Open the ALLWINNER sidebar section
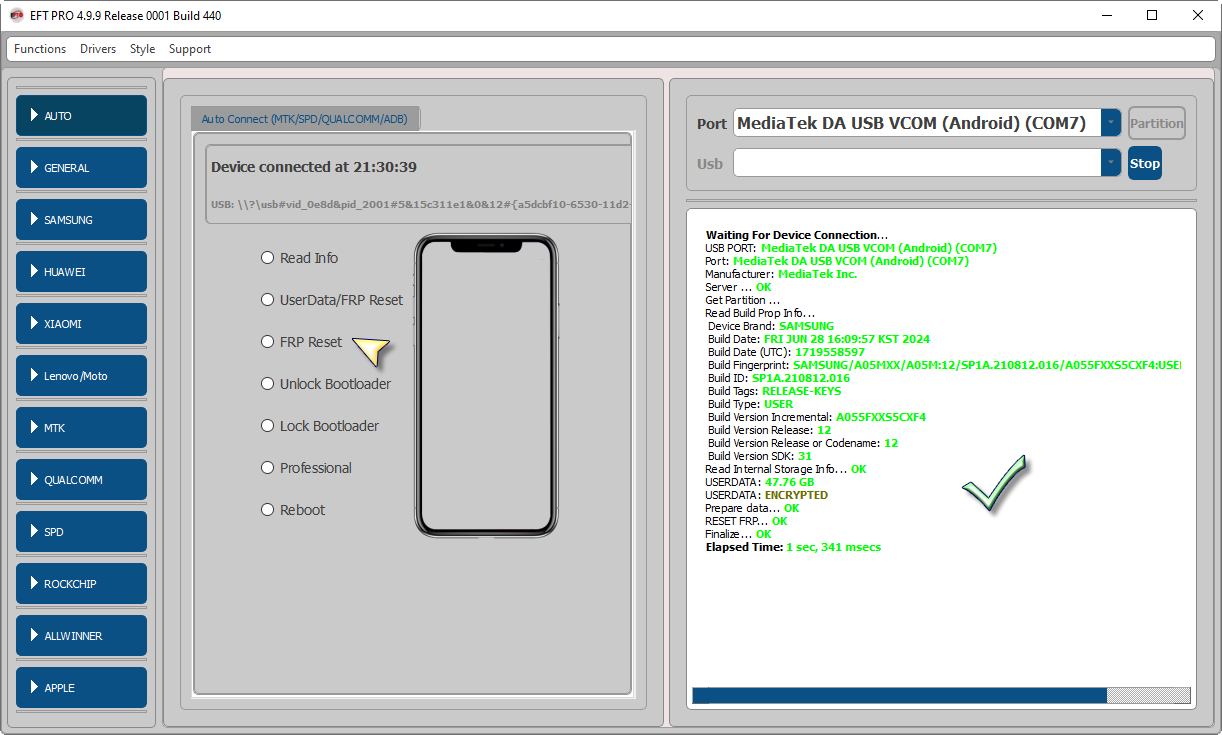Screen dimensions: 1222x735 coord(81,636)
